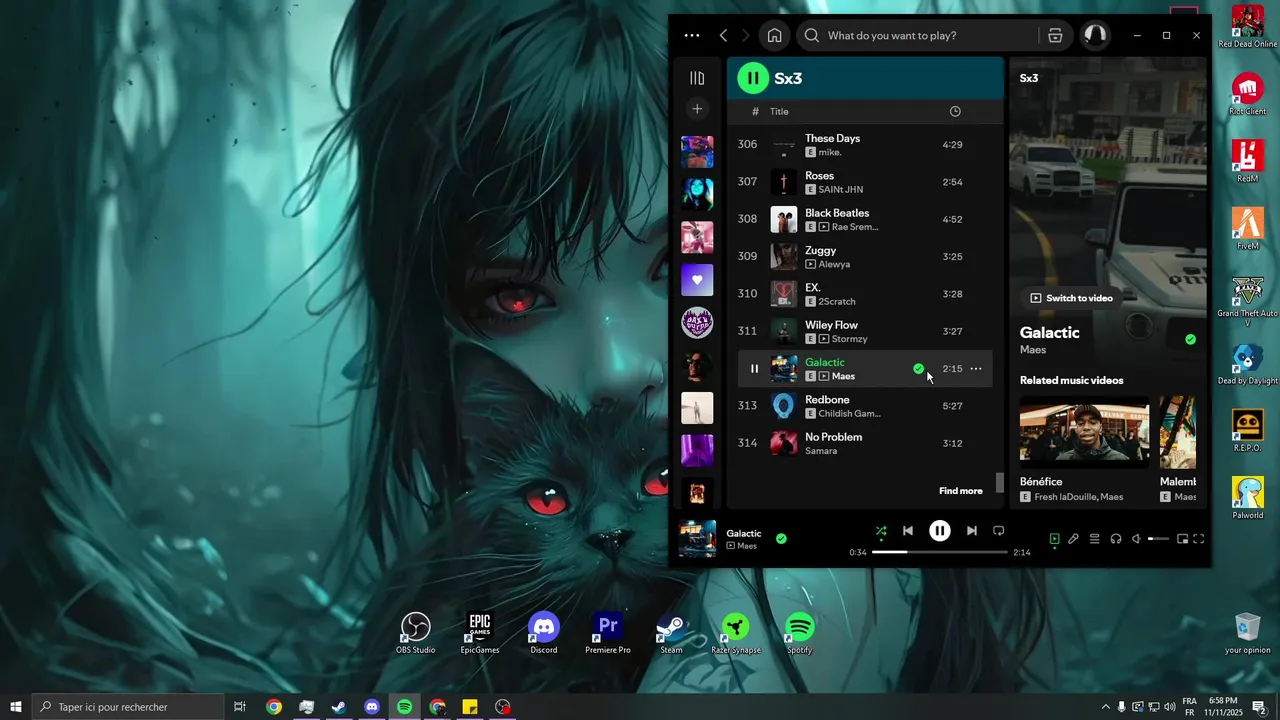Pause the Sx3 playlist with the green button

[753, 78]
